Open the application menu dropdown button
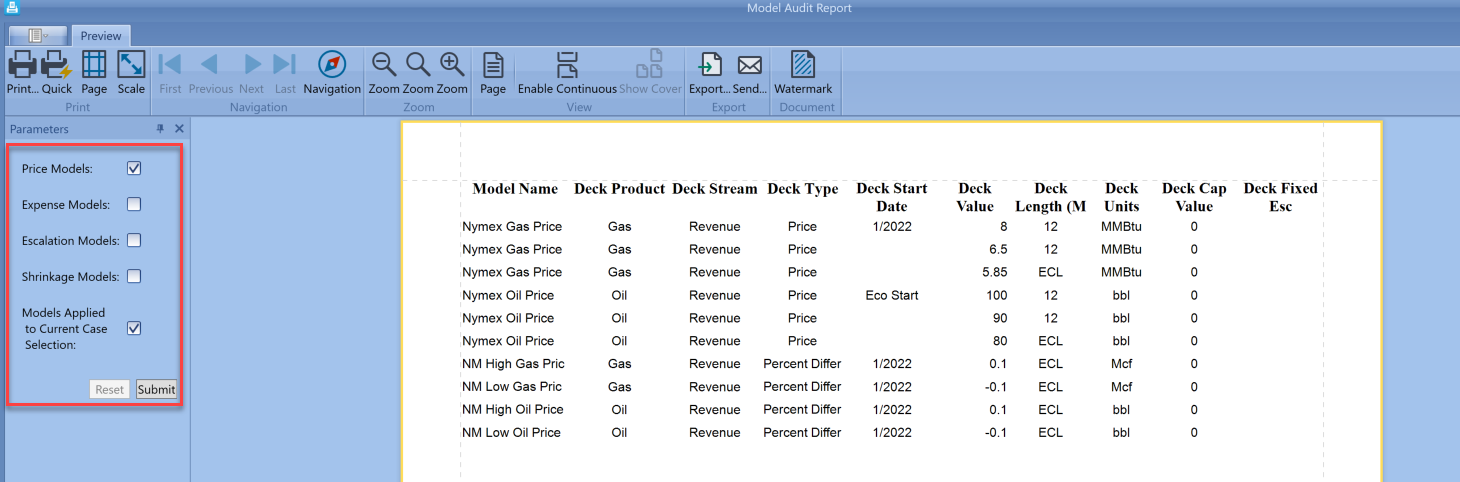Viewport: 1460px width, 482px height. click(38, 35)
